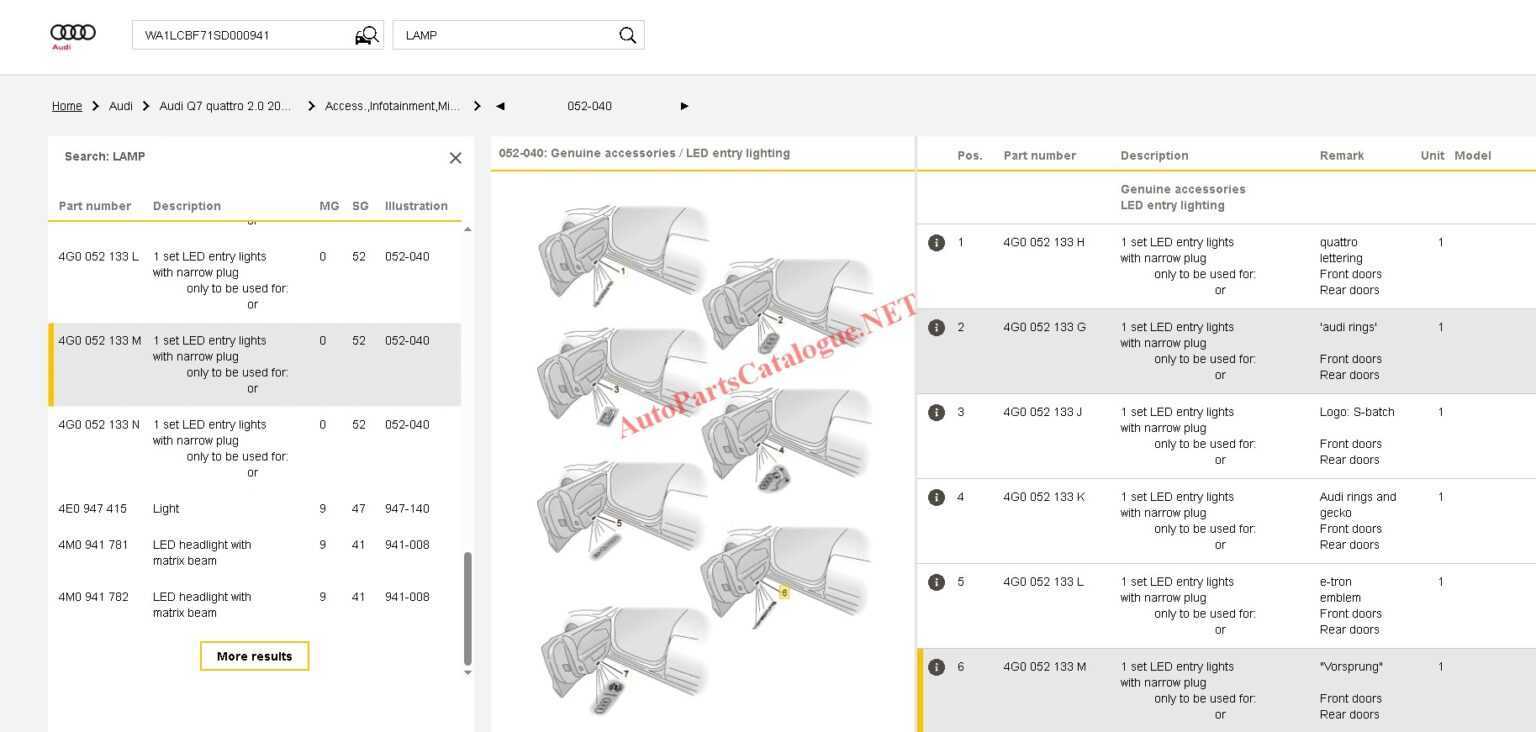
Task: Open info icon for 4G0 052 133 J
Action: pos(936,413)
